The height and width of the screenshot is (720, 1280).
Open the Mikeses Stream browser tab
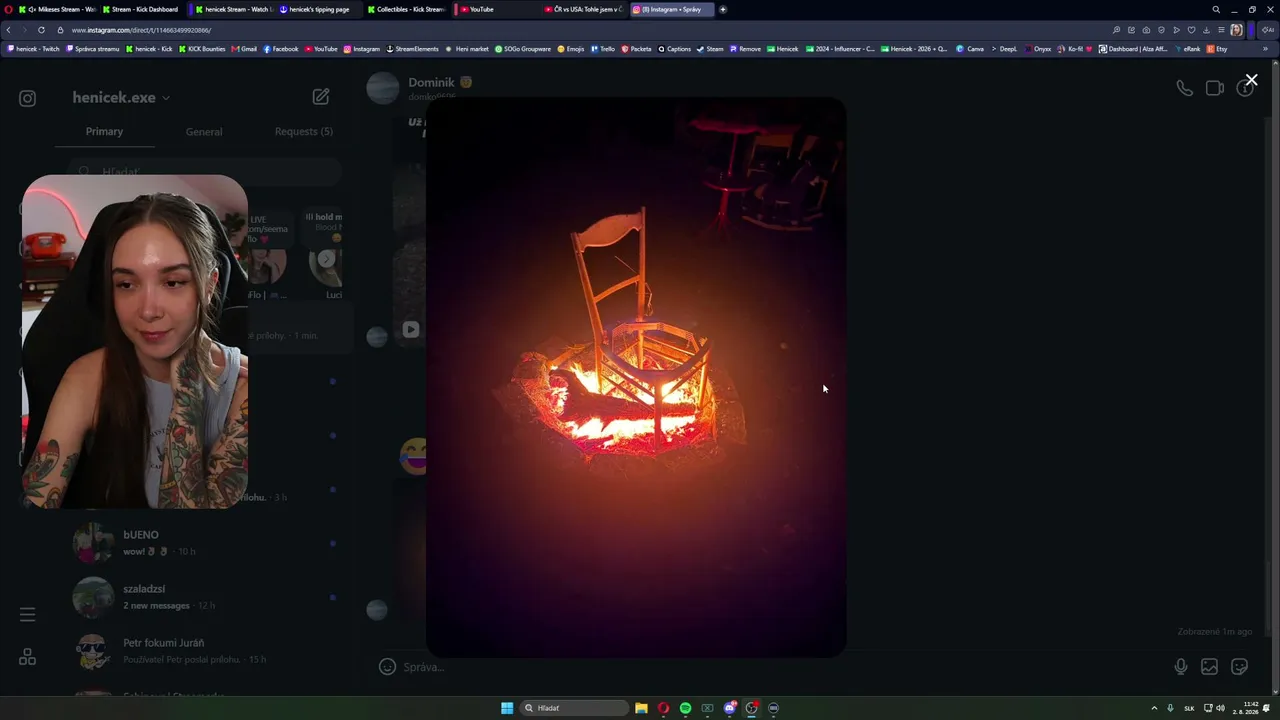tap(58, 9)
